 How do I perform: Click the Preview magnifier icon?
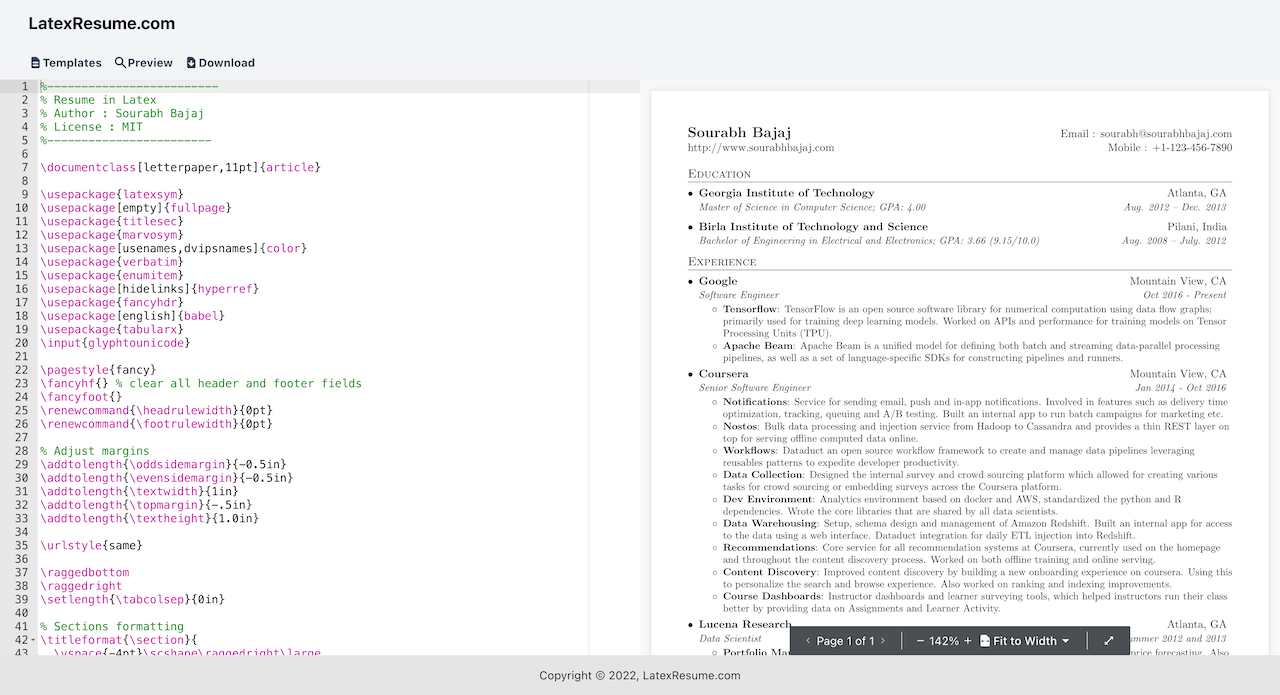[x=120, y=62]
